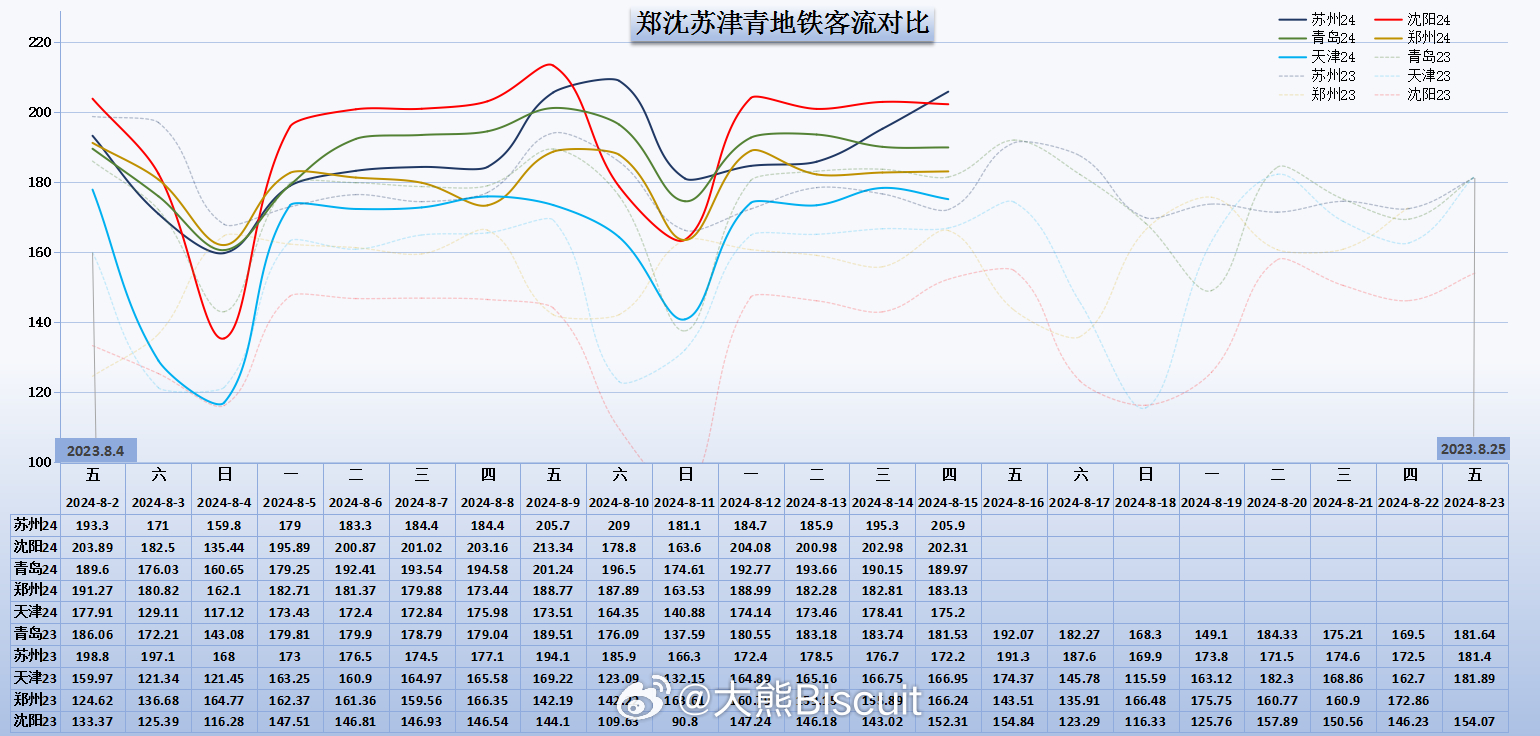1540x736 pixels.
Task: Select the cell with value 140.88
Action: [685, 612]
